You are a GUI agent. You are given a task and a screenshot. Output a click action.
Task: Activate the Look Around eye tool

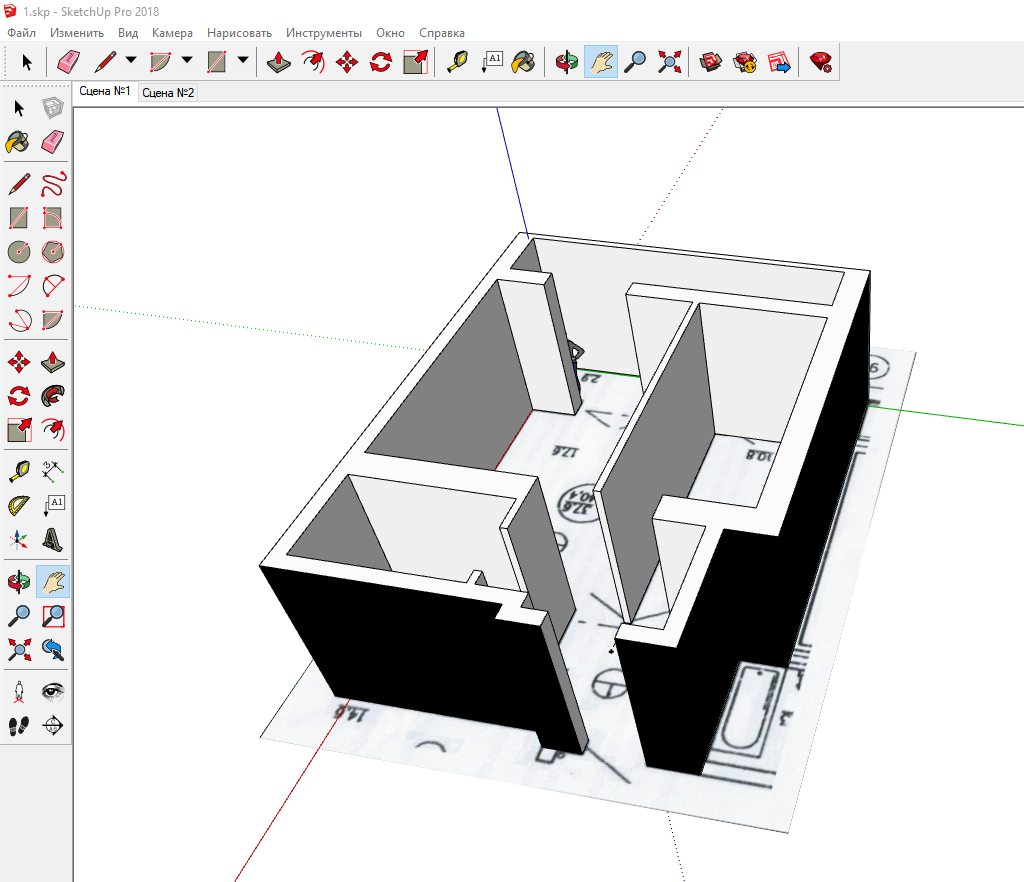53,691
